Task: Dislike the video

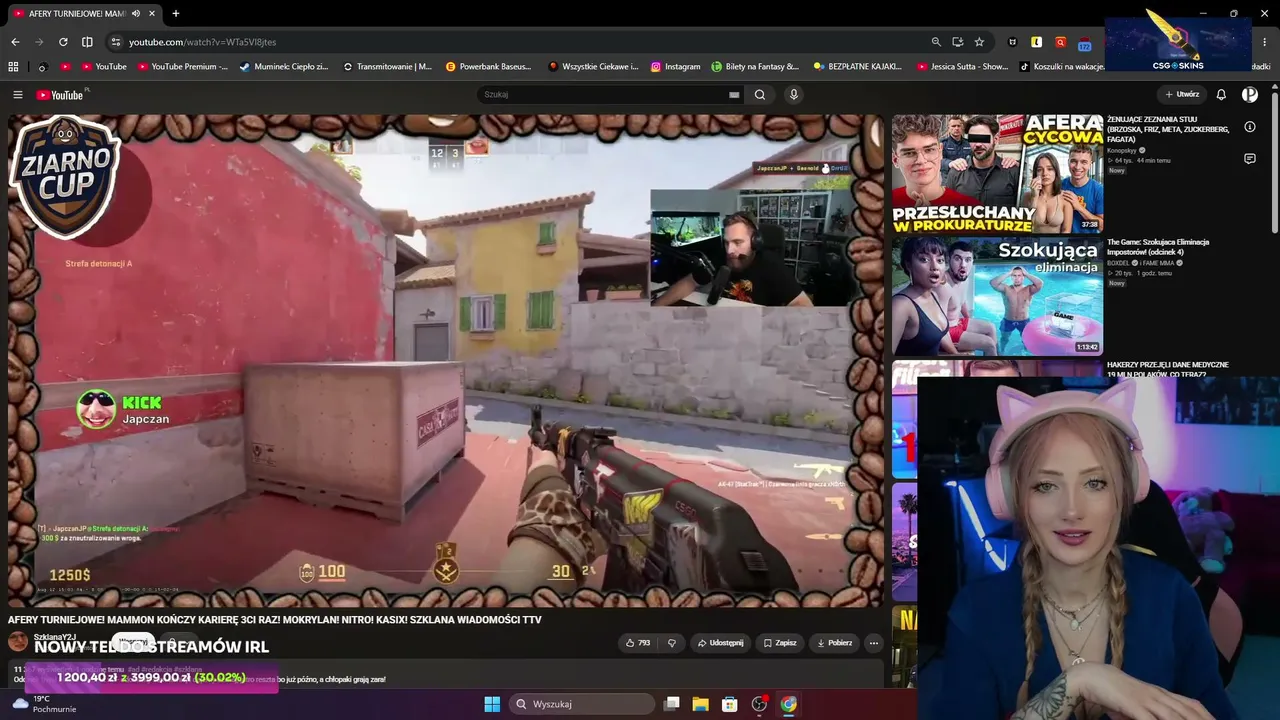Action: (x=672, y=643)
